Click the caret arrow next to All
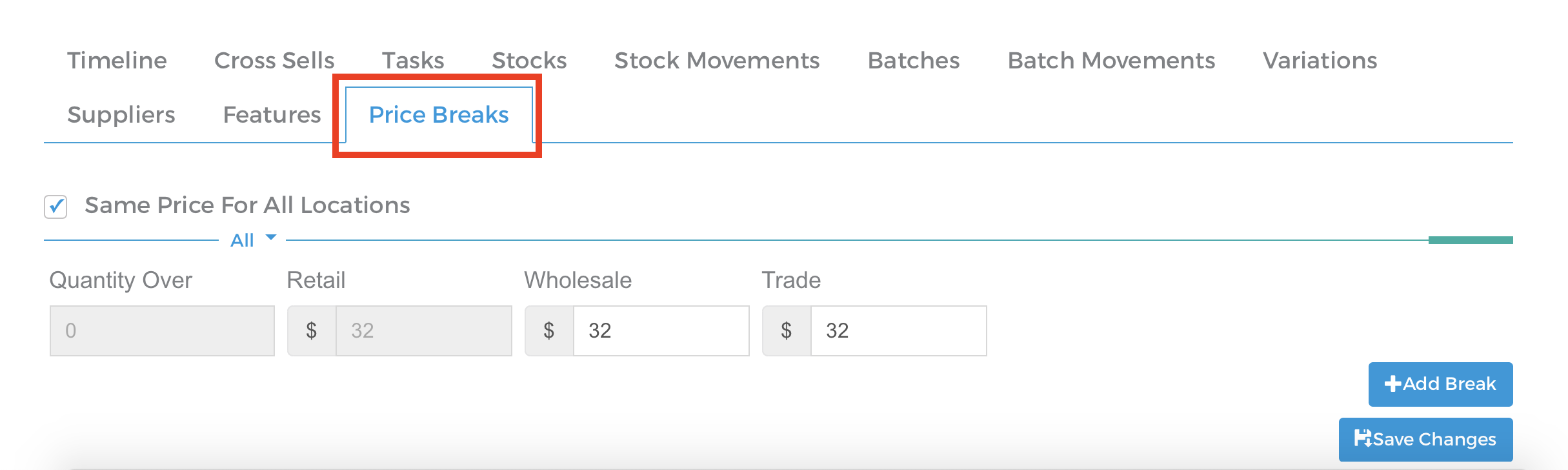1568x470 pixels. coord(271,237)
